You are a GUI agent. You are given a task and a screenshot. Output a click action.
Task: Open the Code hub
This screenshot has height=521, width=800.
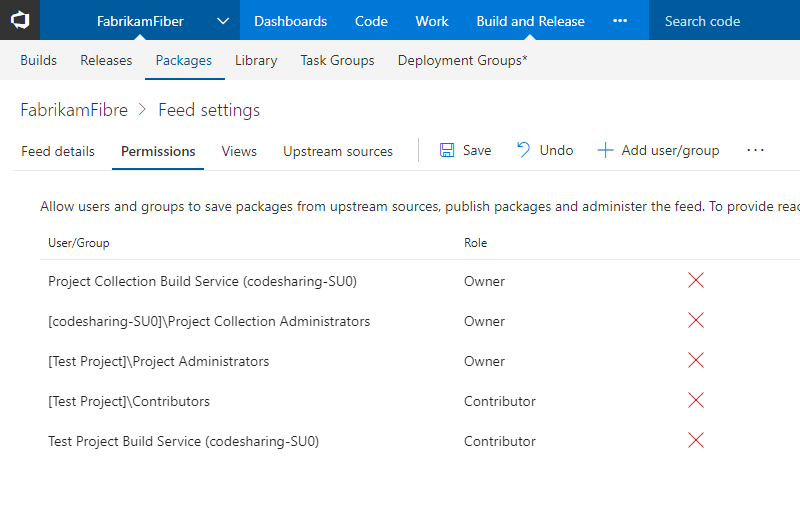(371, 21)
